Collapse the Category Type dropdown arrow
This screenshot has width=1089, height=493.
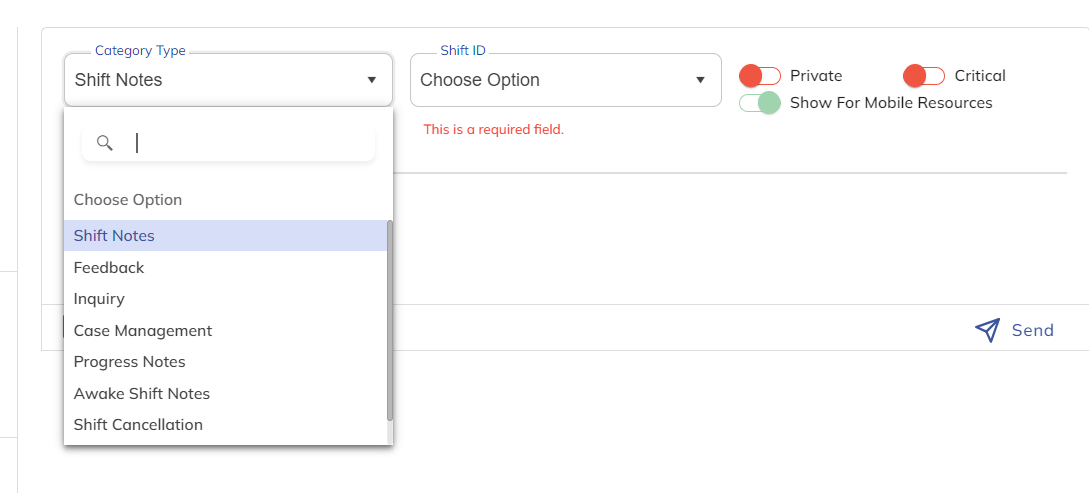click(x=372, y=80)
